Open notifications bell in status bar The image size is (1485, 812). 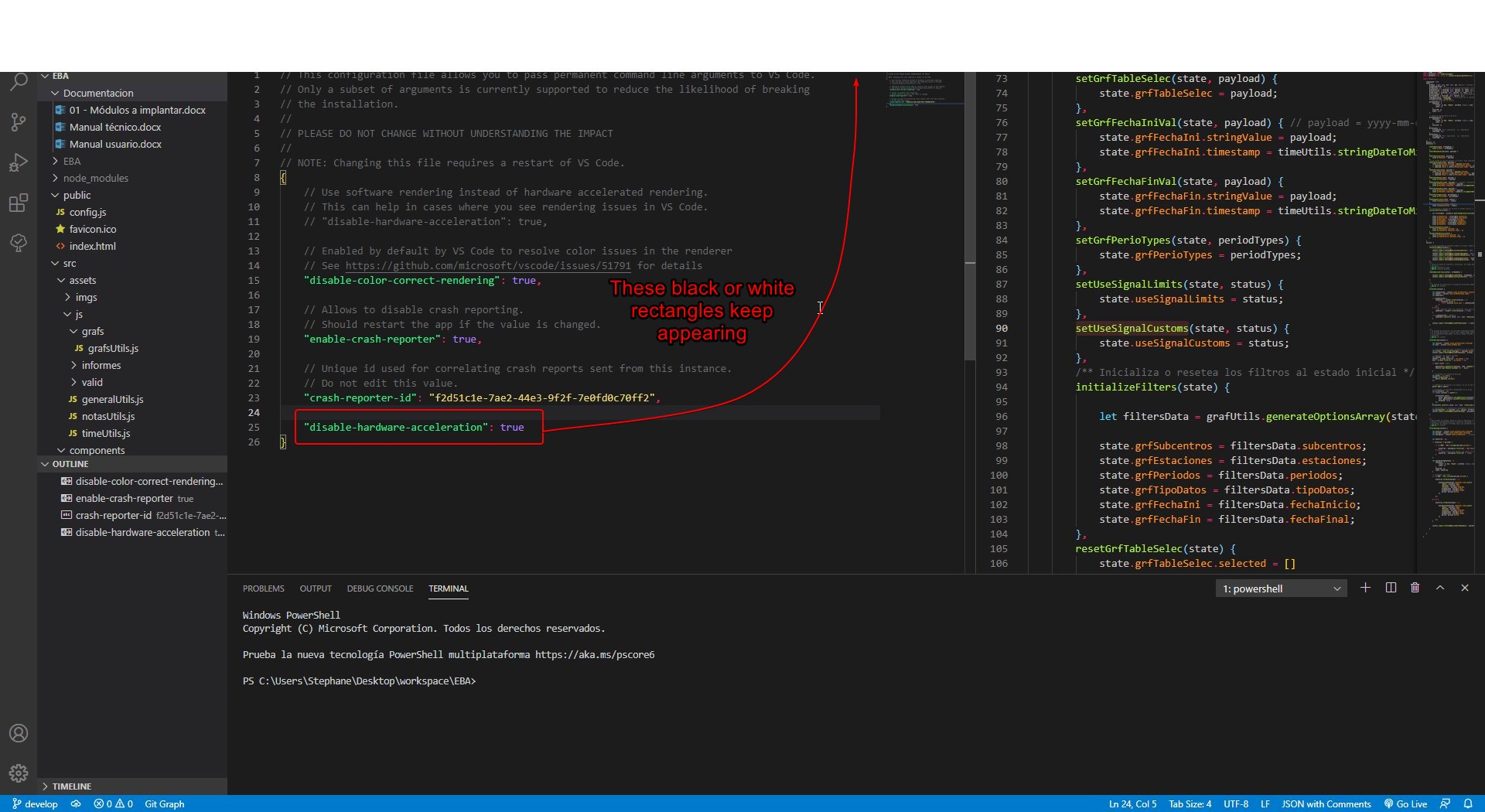click(x=1469, y=803)
